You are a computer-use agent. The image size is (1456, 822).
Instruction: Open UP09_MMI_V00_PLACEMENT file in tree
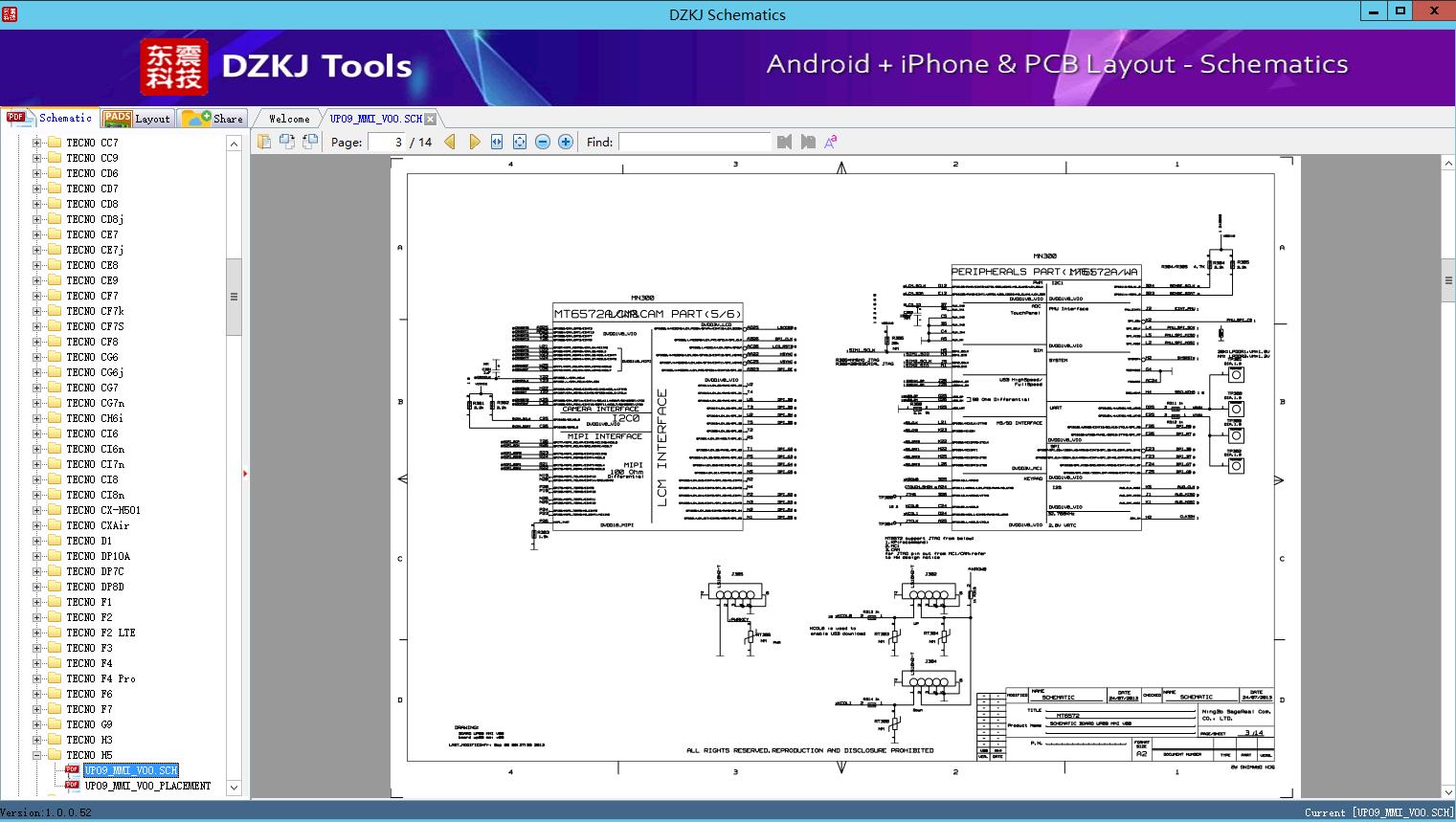[x=147, y=786]
